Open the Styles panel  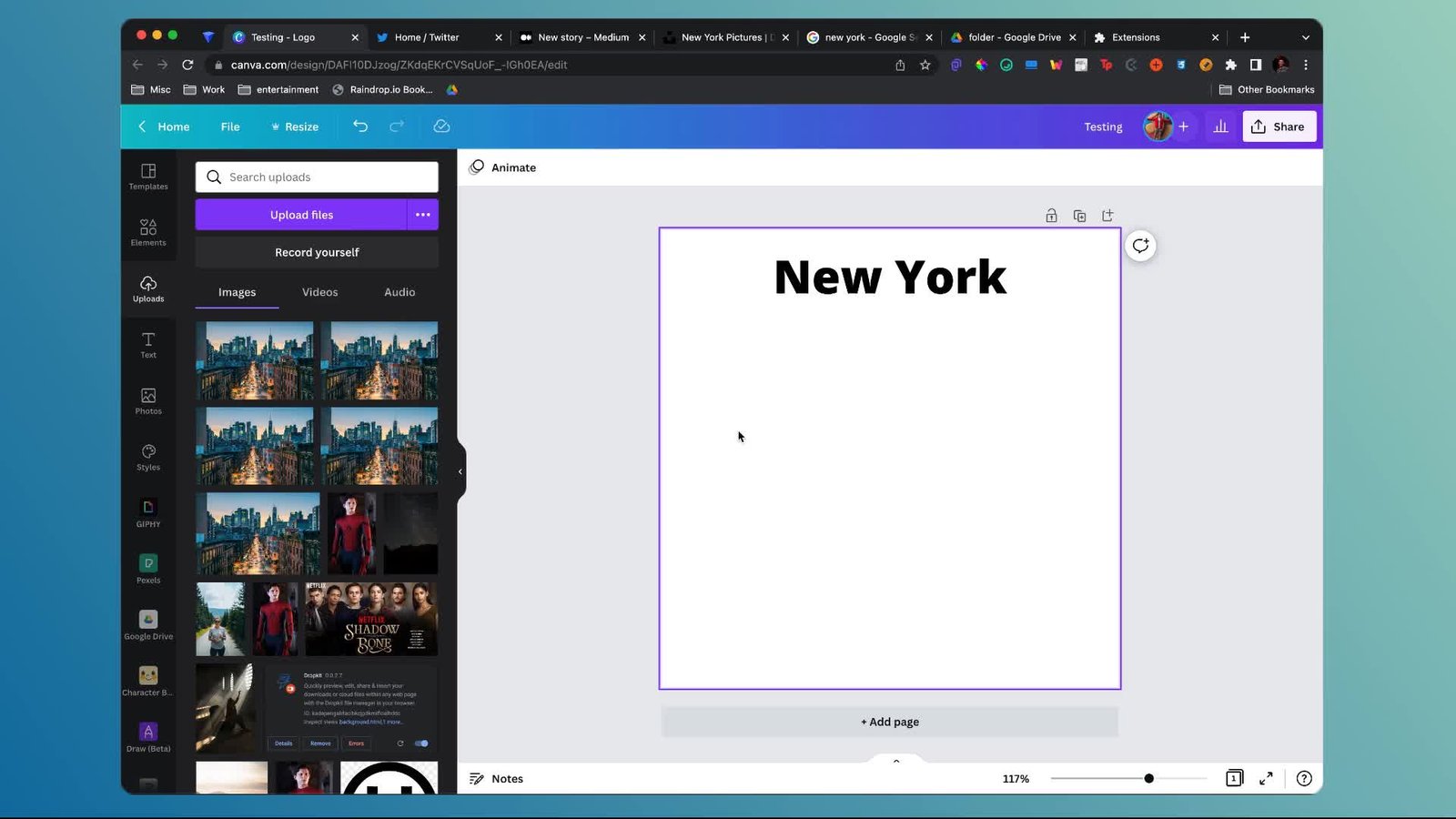click(x=148, y=458)
